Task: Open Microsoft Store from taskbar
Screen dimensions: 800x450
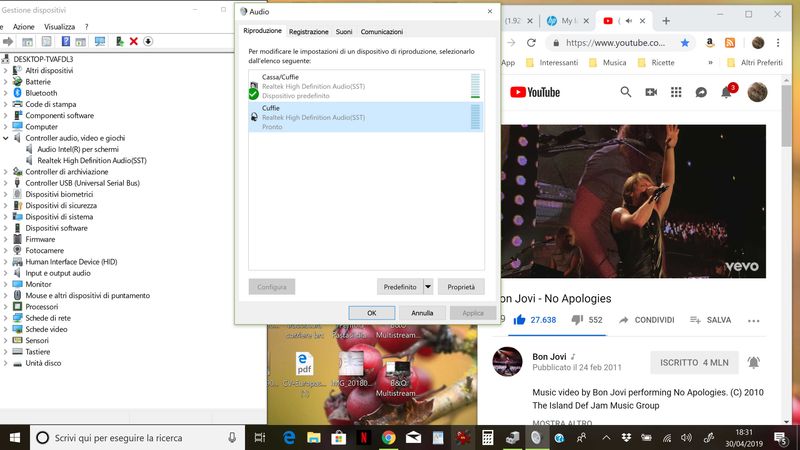Action: point(338,437)
